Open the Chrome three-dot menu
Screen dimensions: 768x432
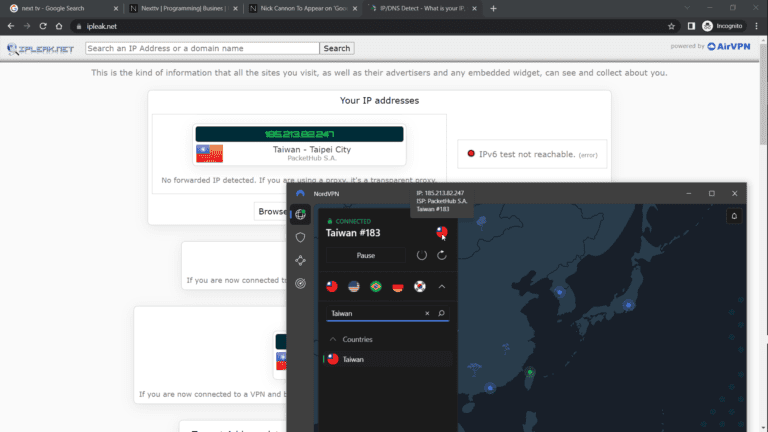pos(756,26)
